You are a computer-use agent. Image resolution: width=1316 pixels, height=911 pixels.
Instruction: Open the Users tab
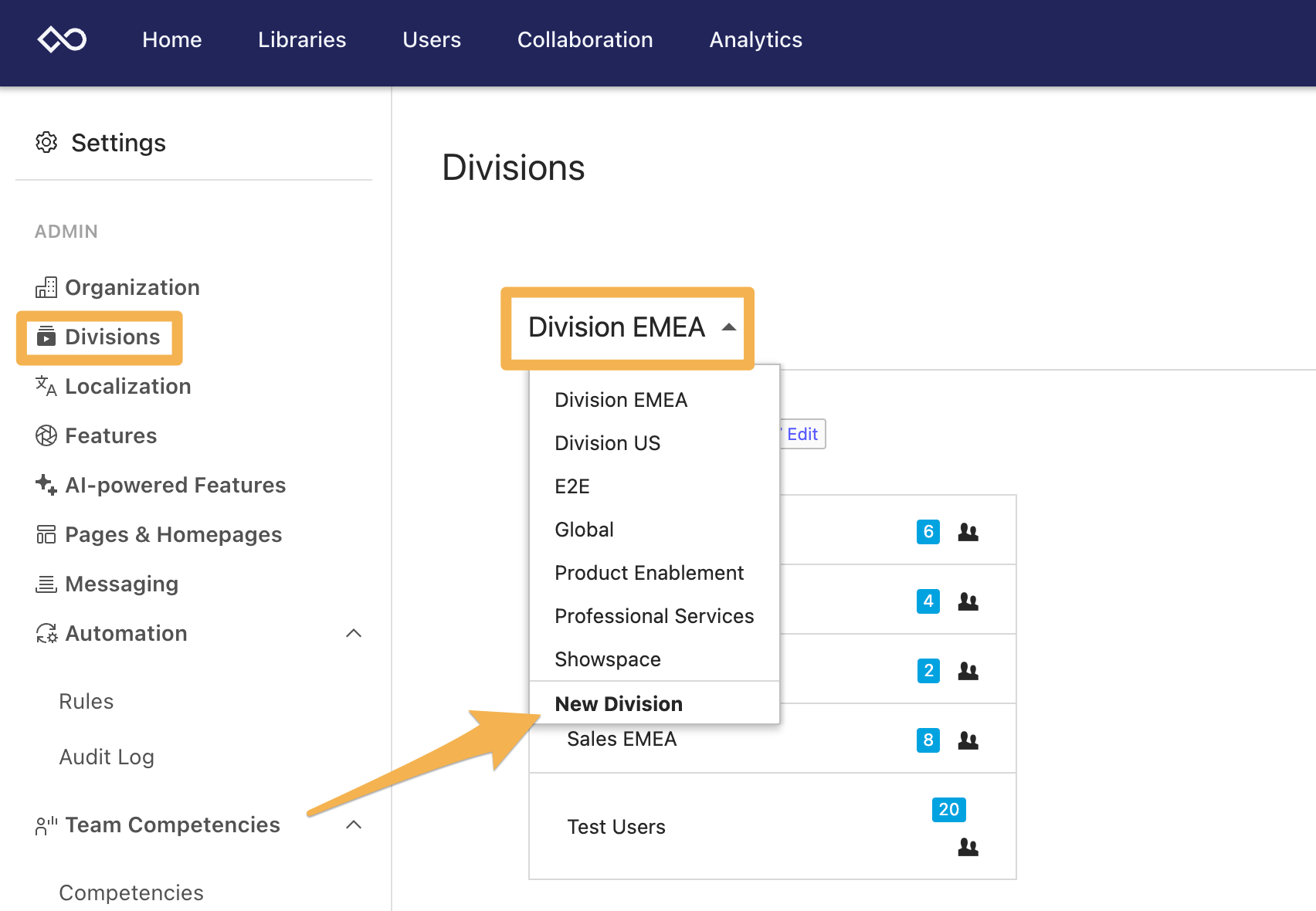pos(432,39)
